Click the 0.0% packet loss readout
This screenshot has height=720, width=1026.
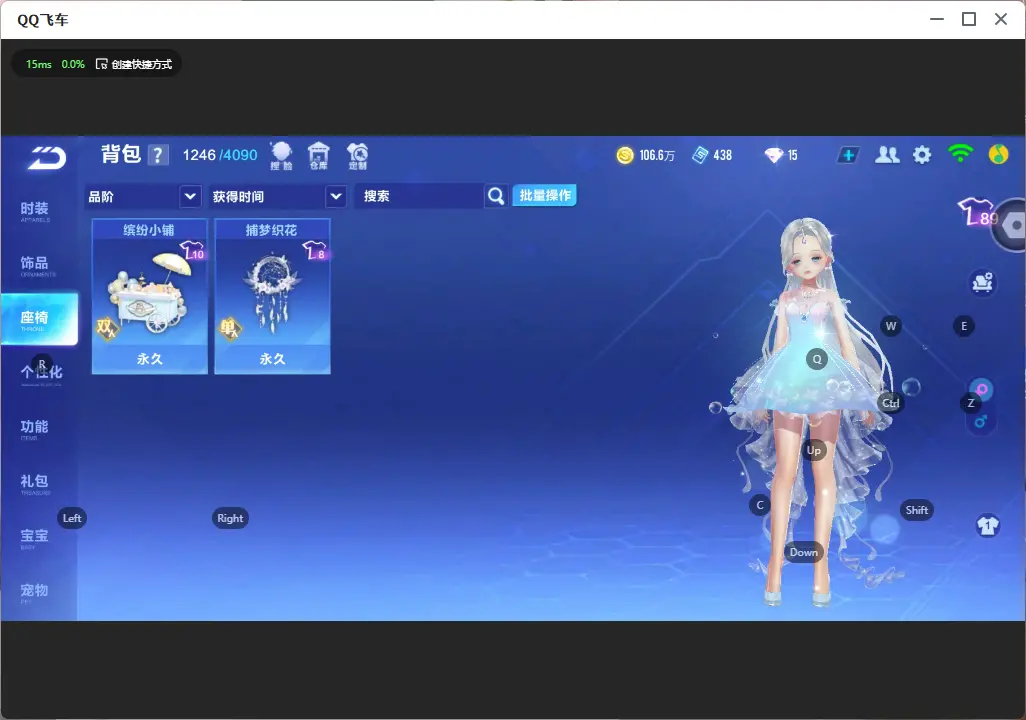pos(73,64)
